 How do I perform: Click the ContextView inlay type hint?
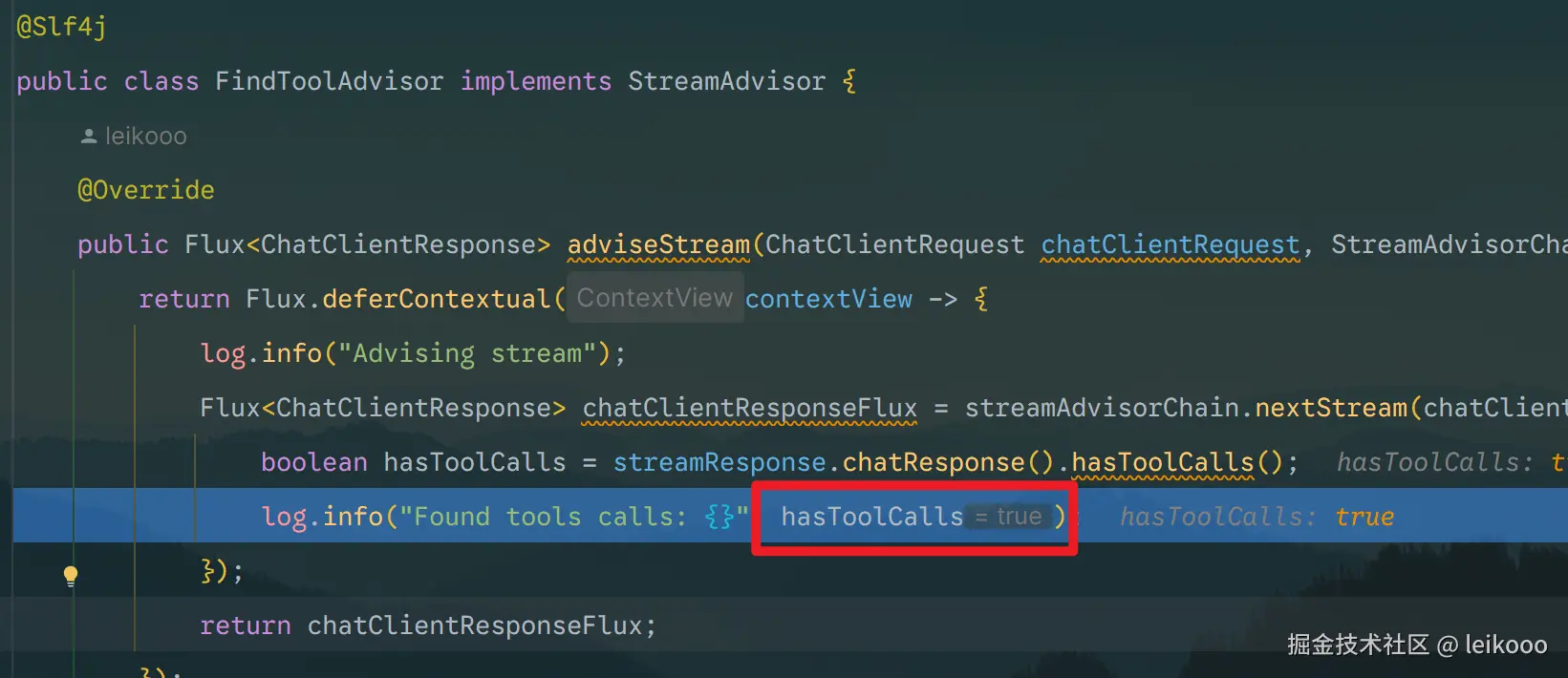pyautogui.click(x=655, y=298)
